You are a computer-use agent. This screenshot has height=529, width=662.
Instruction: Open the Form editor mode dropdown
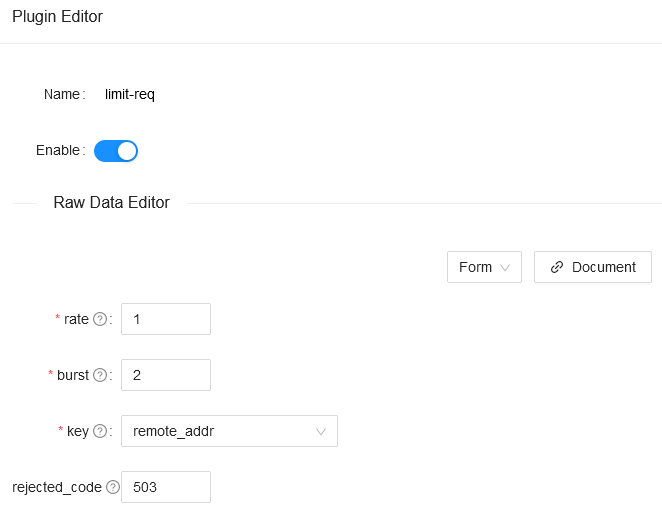tap(484, 268)
